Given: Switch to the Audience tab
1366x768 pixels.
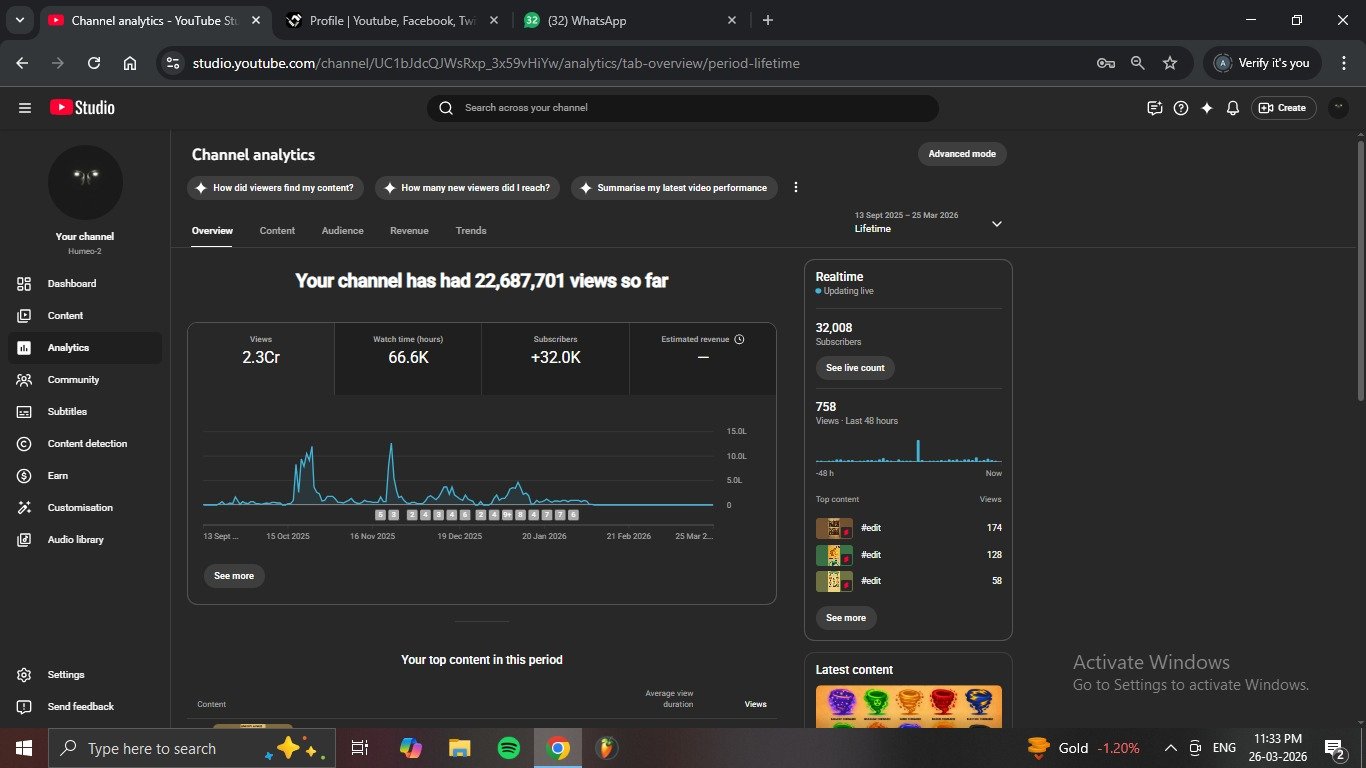Looking at the screenshot, I should pyautogui.click(x=342, y=231).
